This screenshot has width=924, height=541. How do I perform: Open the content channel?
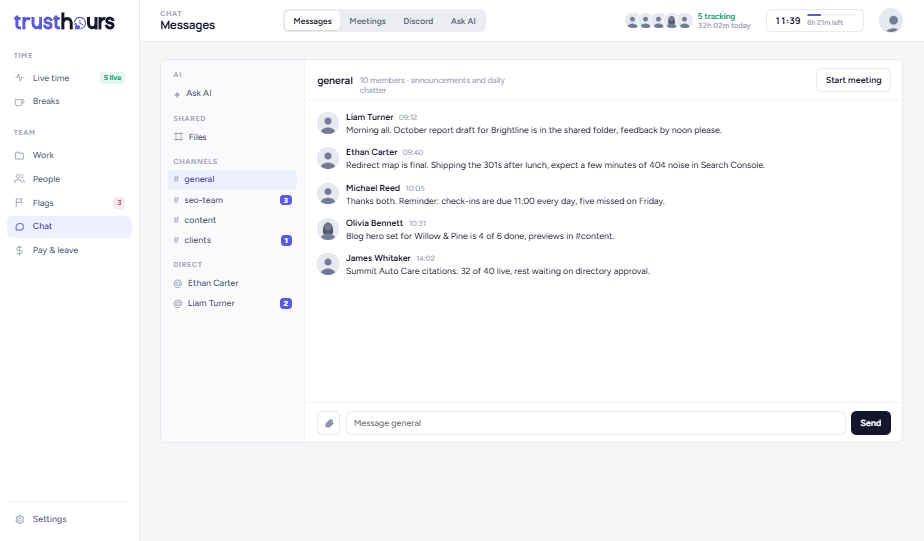[232, 220]
